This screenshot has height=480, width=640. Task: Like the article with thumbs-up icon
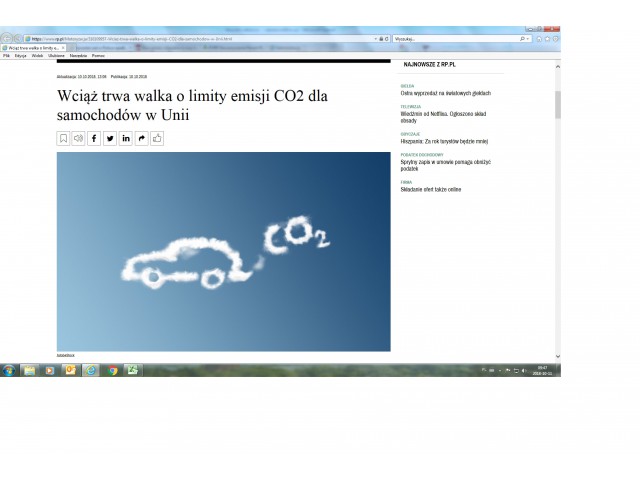[157, 139]
